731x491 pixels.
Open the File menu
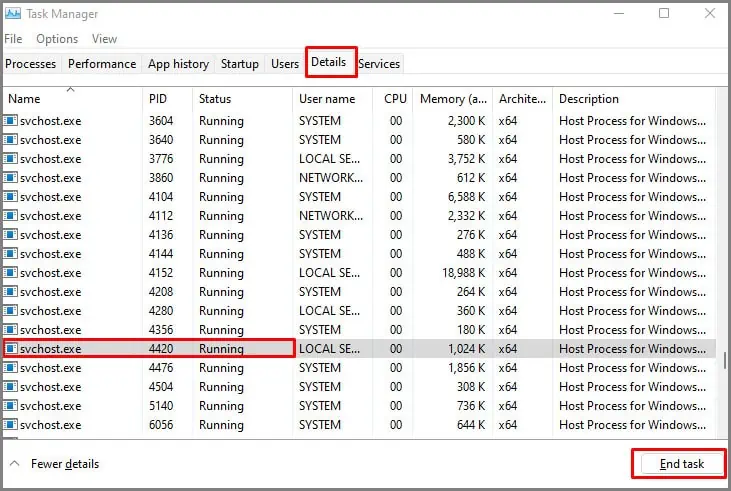13,39
